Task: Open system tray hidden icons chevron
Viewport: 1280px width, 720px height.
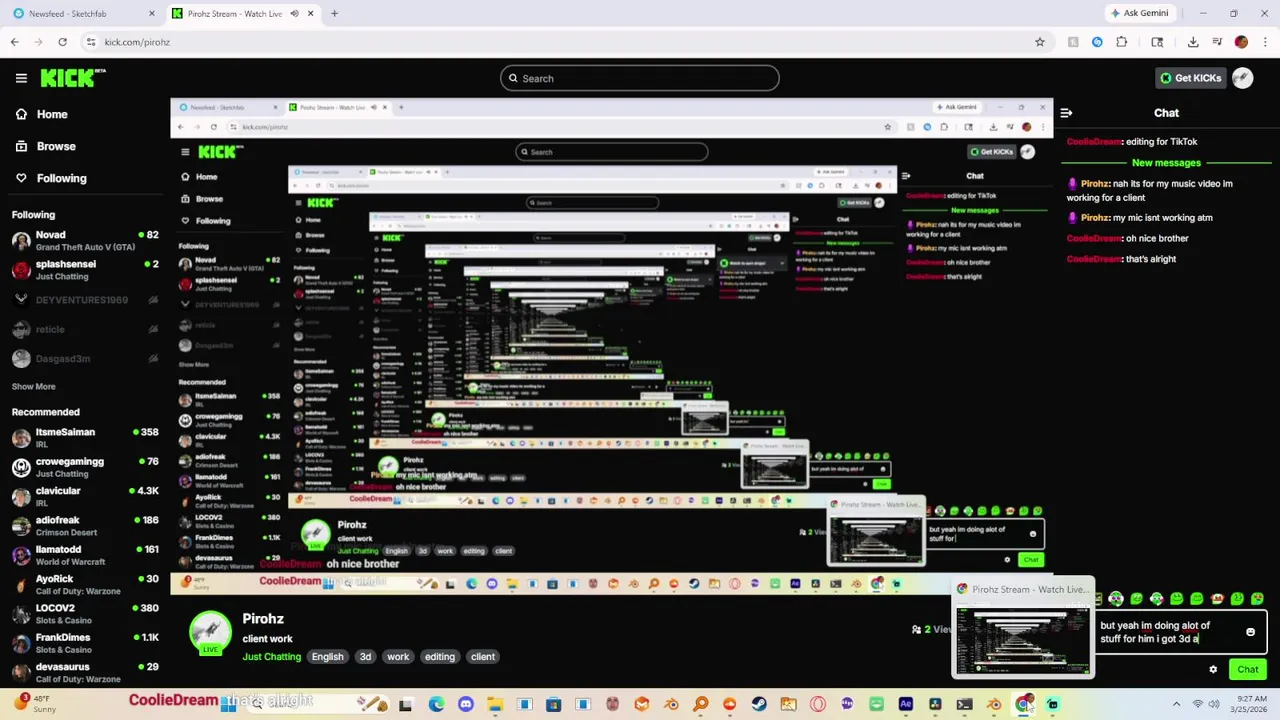Action: click(x=1176, y=704)
